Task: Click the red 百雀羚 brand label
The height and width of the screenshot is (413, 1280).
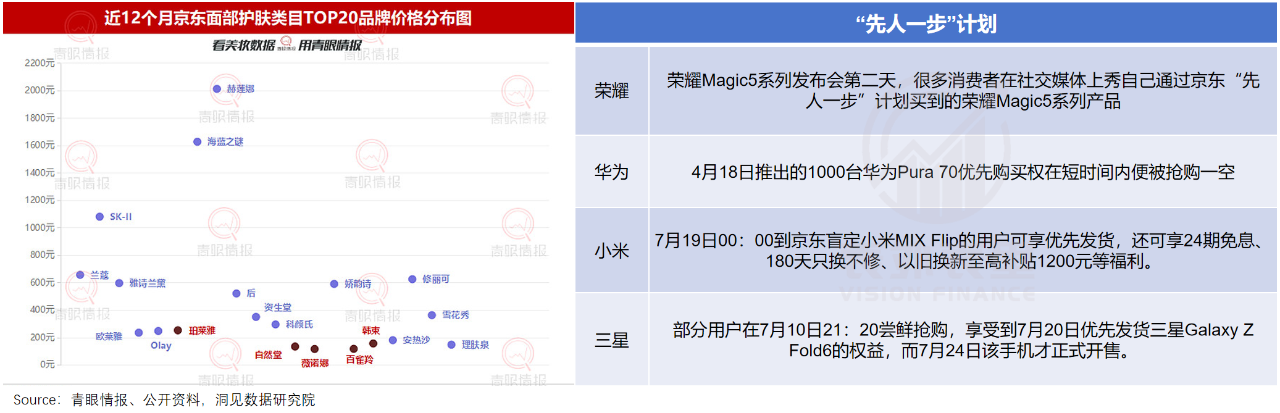Action: tap(360, 361)
